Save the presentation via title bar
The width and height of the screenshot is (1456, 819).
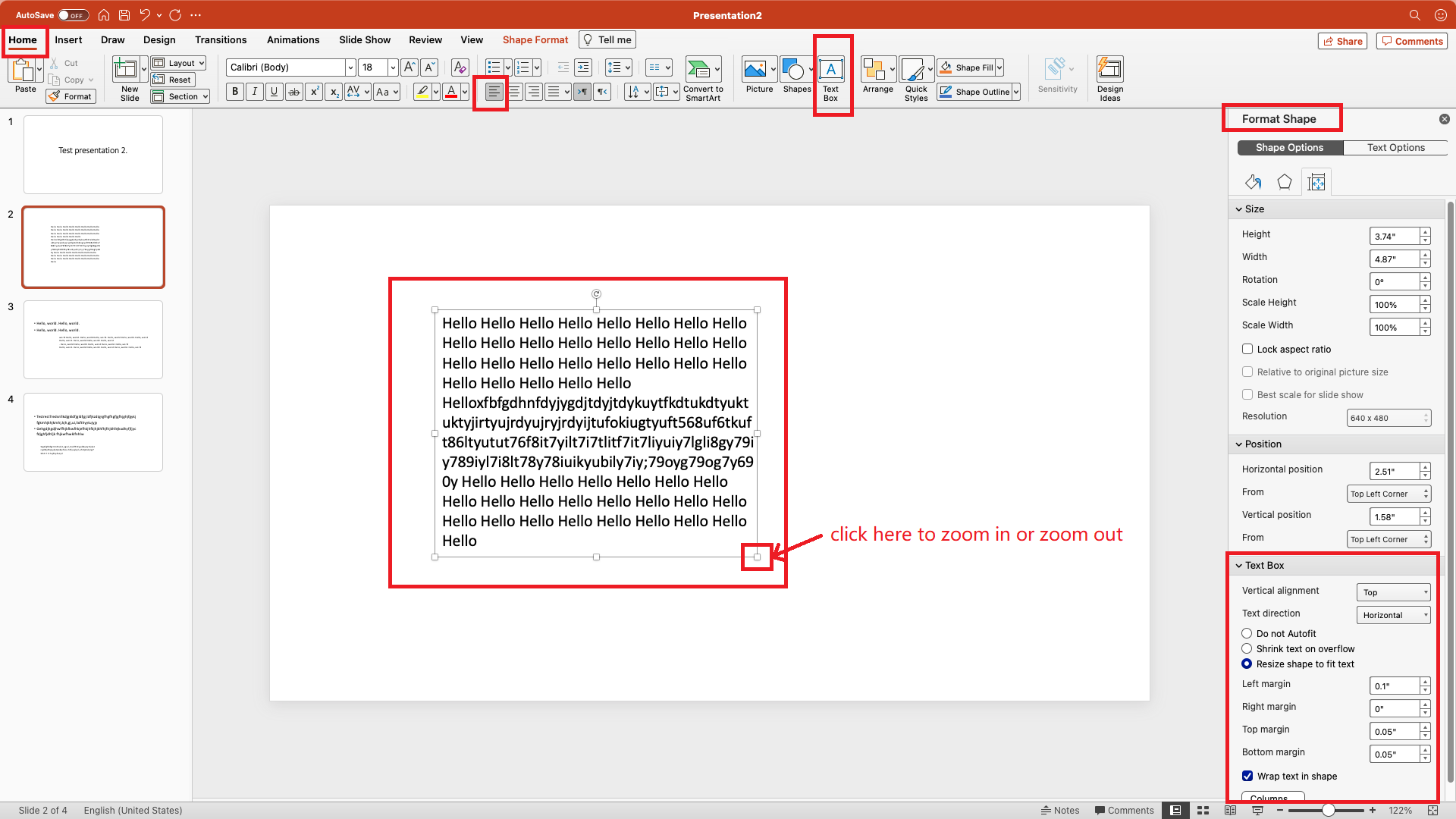124,15
